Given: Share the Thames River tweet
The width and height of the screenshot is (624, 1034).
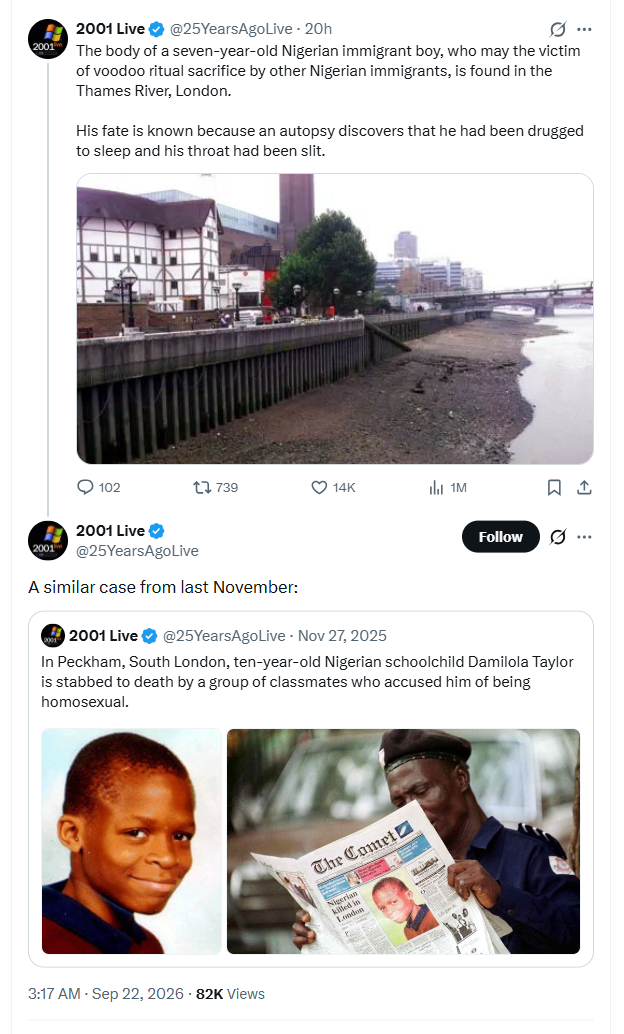Looking at the screenshot, I should point(584,487).
